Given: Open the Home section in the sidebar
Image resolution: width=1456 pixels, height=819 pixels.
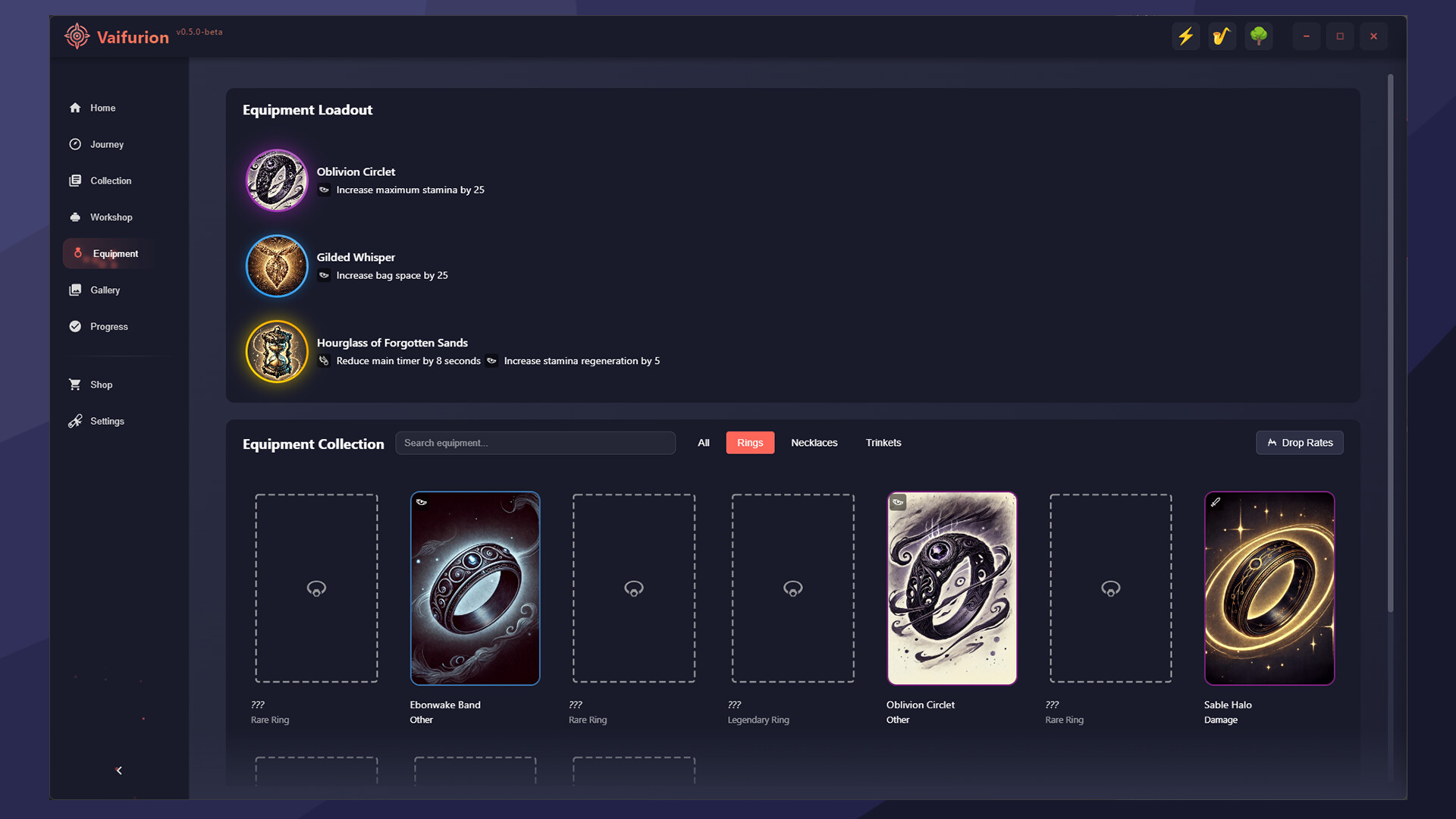Looking at the screenshot, I should [102, 108].
